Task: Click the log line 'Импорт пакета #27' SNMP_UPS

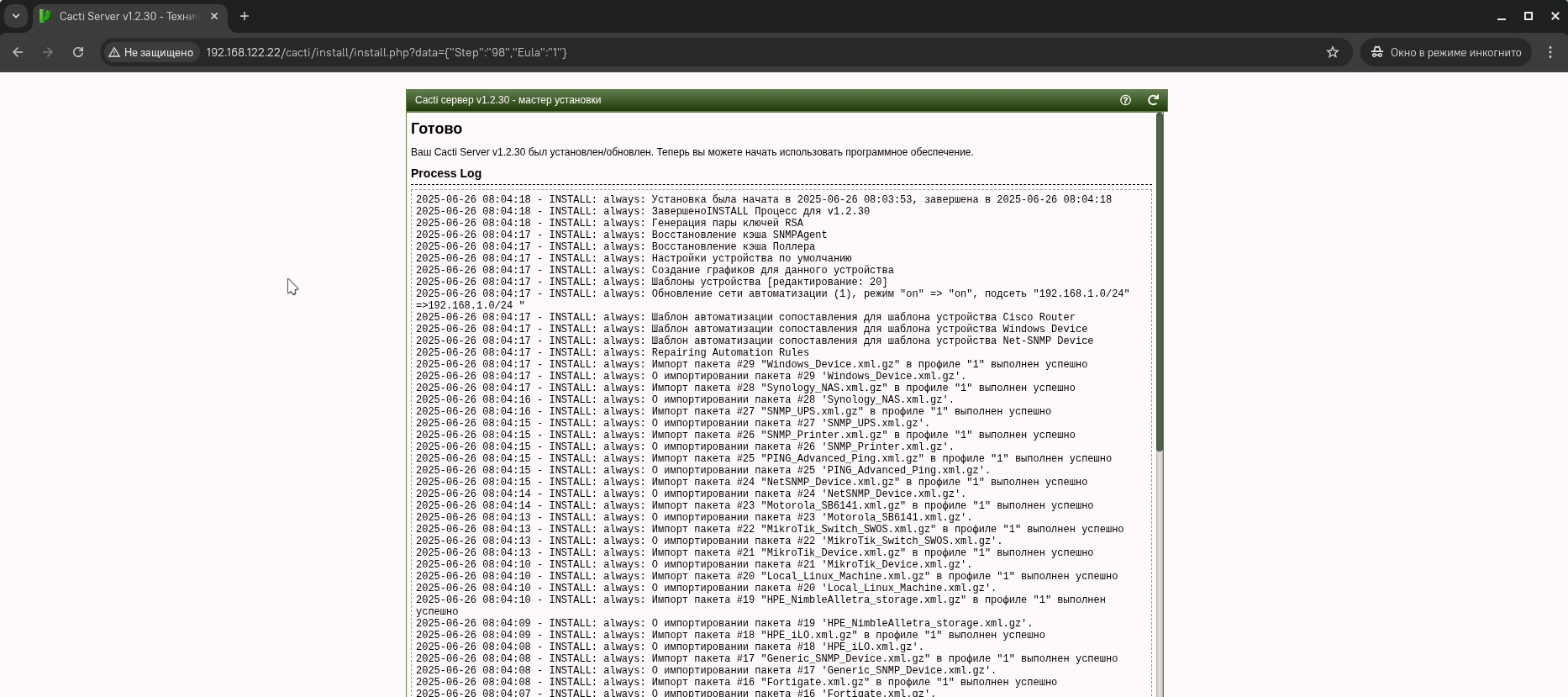Action: (x=734, y=411)
